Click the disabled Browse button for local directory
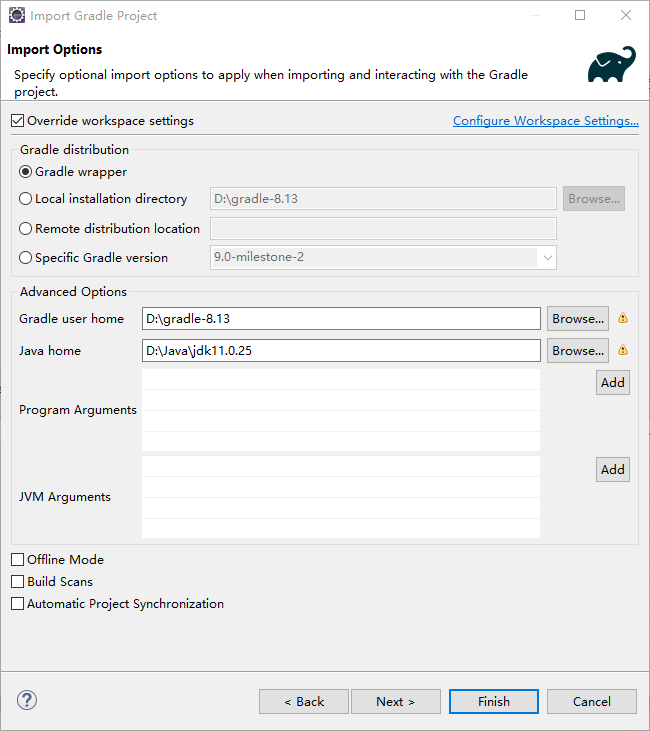650x731 pixels. [594, 199]
